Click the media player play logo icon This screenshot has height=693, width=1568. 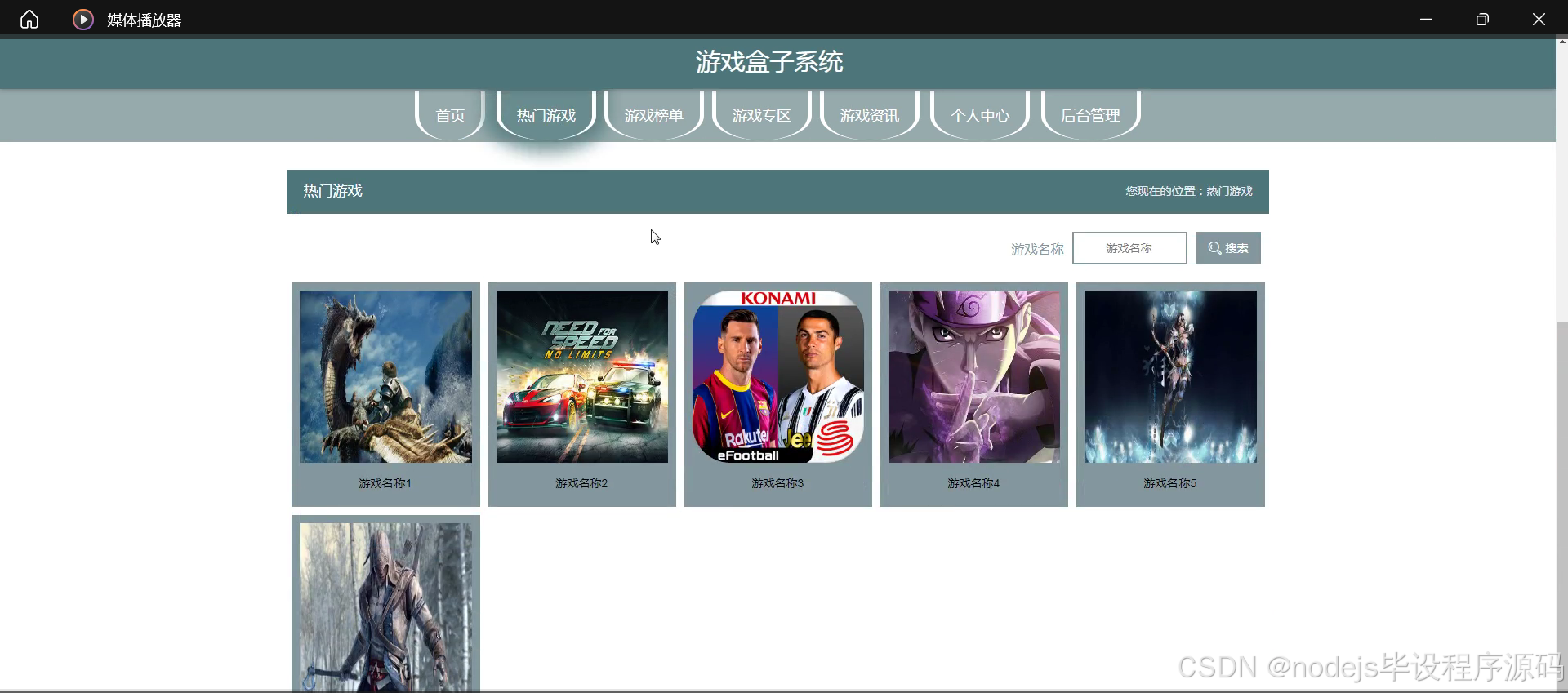[83, 19]
